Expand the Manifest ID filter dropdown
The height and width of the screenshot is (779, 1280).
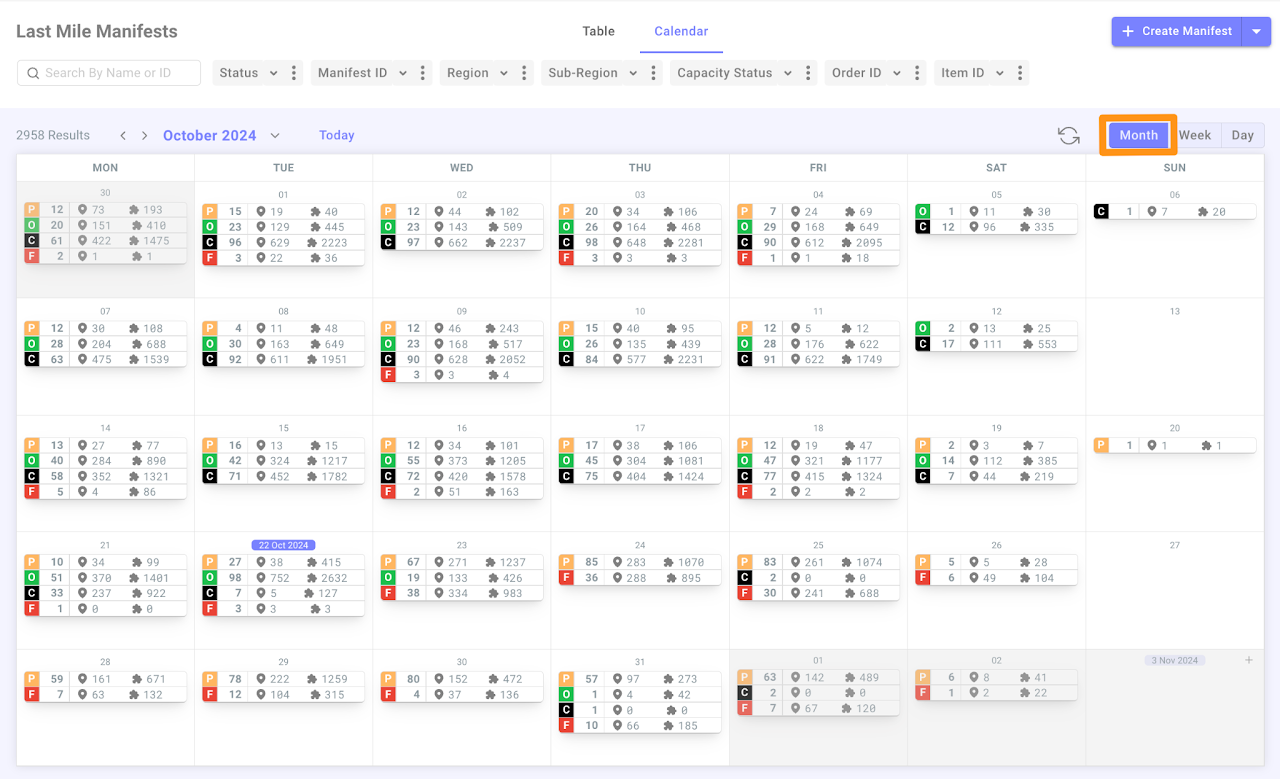tap(402, 73)
